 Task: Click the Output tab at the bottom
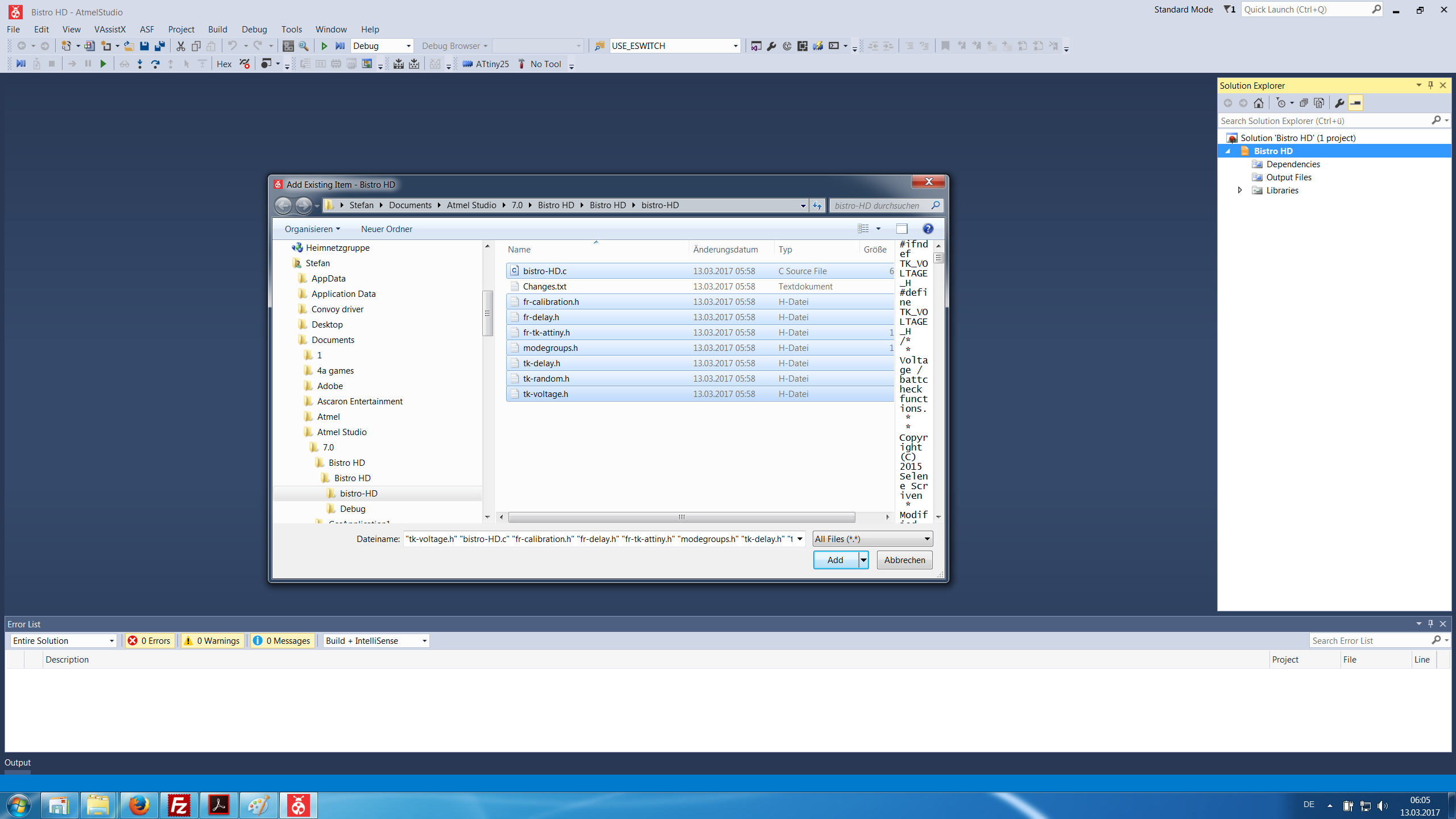18,763
